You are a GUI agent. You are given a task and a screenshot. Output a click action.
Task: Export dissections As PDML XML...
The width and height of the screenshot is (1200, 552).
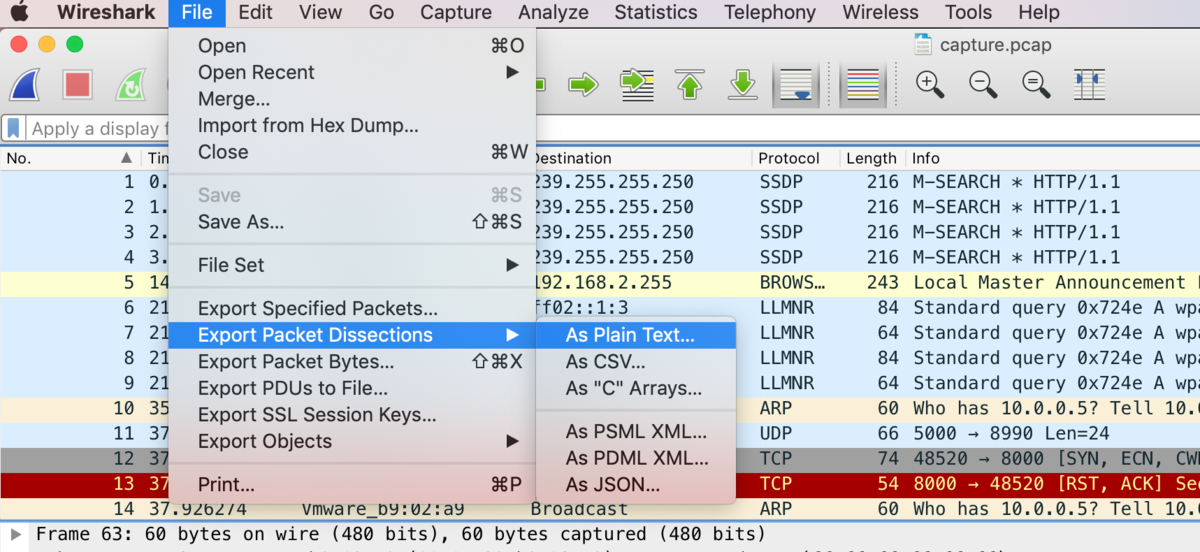(636, 458)
